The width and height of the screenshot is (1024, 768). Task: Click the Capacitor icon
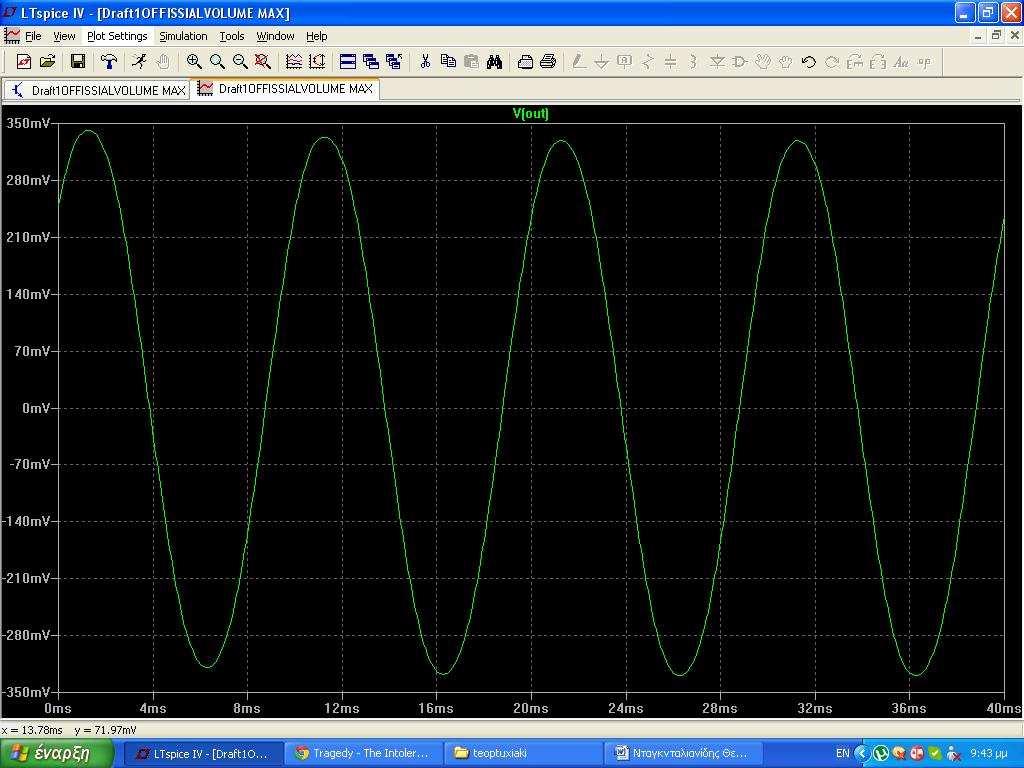pos(671,62)
